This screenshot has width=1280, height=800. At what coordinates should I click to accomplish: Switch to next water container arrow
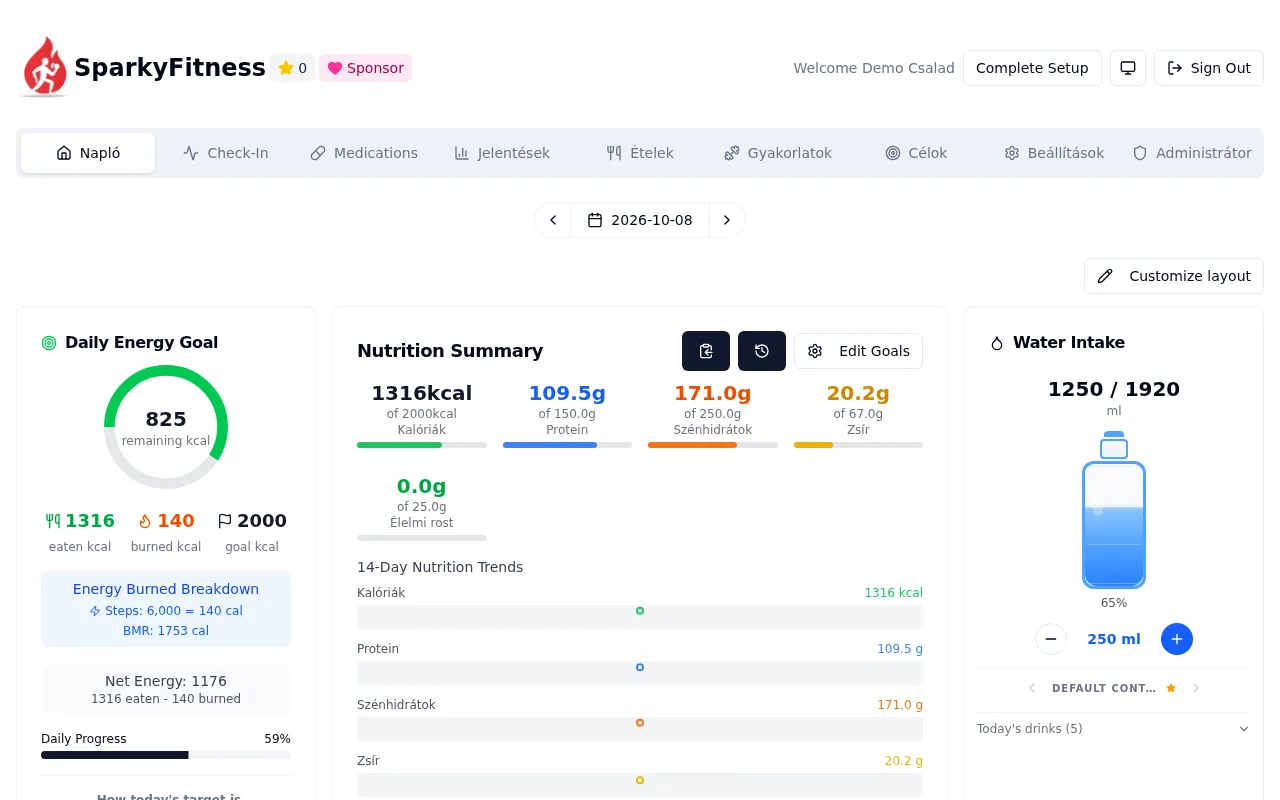[1196, 688]
